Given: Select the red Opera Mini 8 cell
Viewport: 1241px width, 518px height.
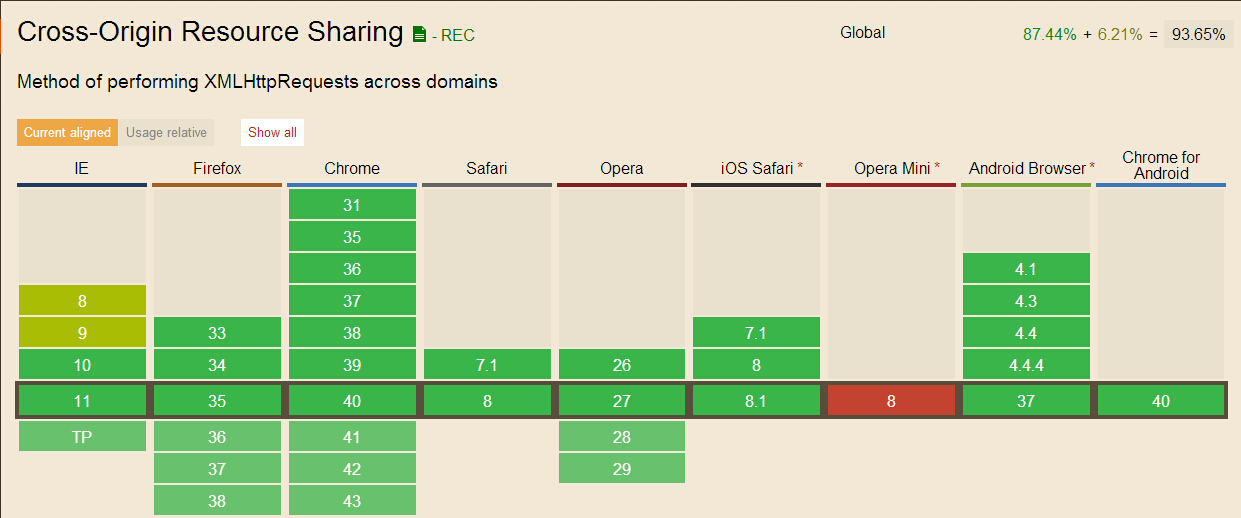Looking at the screenshot, I should tap(892, 401).
